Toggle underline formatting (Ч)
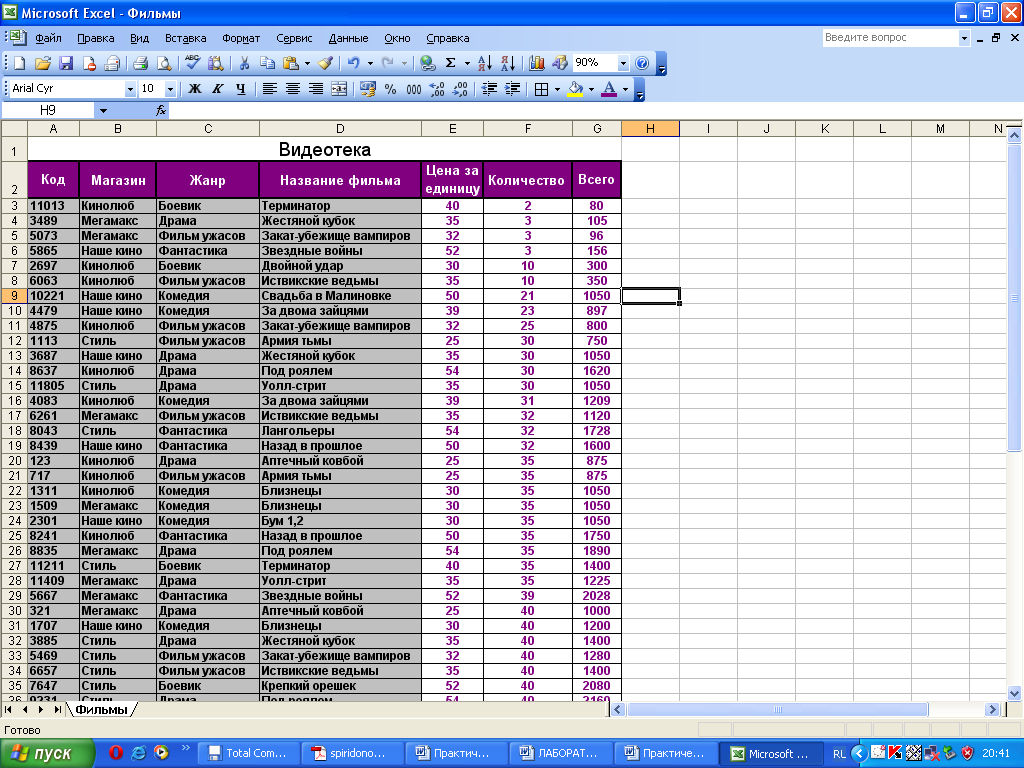This screenshot has height=768, width=1024. (240, 89)
